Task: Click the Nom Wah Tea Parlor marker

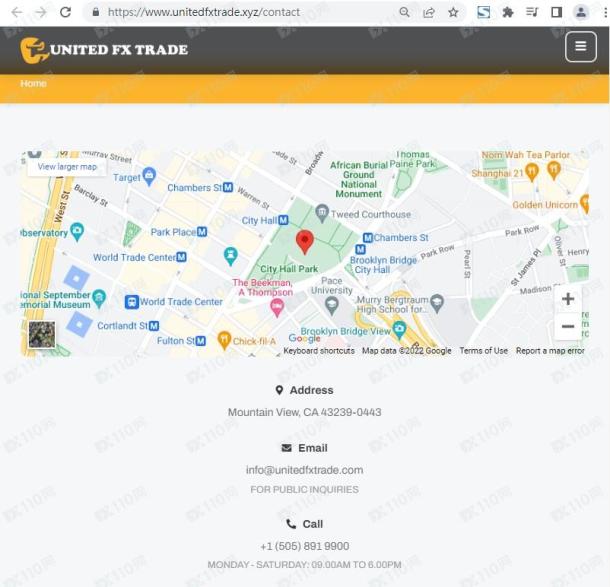Action: pyautogui.click(x=554, y=169)
